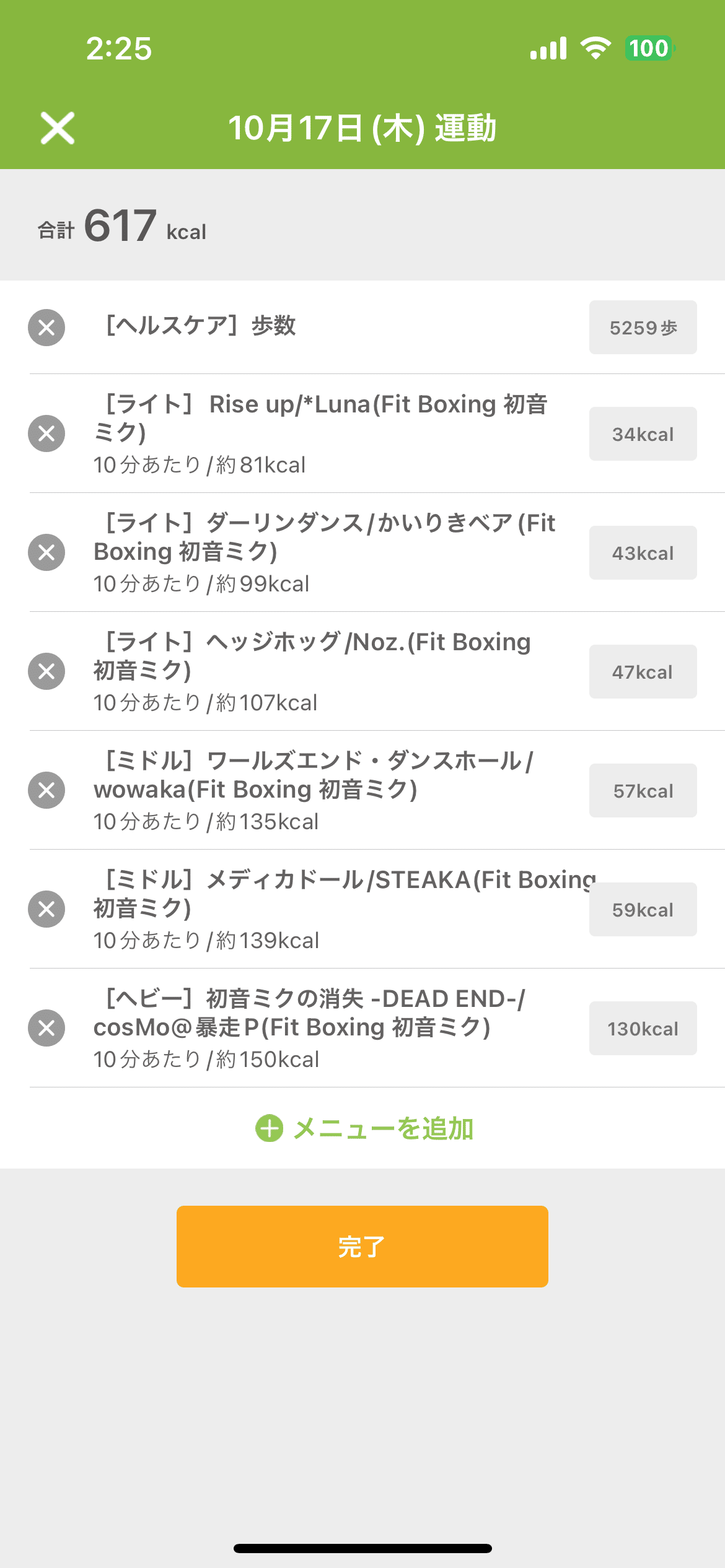Screen dimensions: 725x1568
Task: Delete the ヘッジホッグ/Noz. exercise entry
Action: tap(46, 671)
